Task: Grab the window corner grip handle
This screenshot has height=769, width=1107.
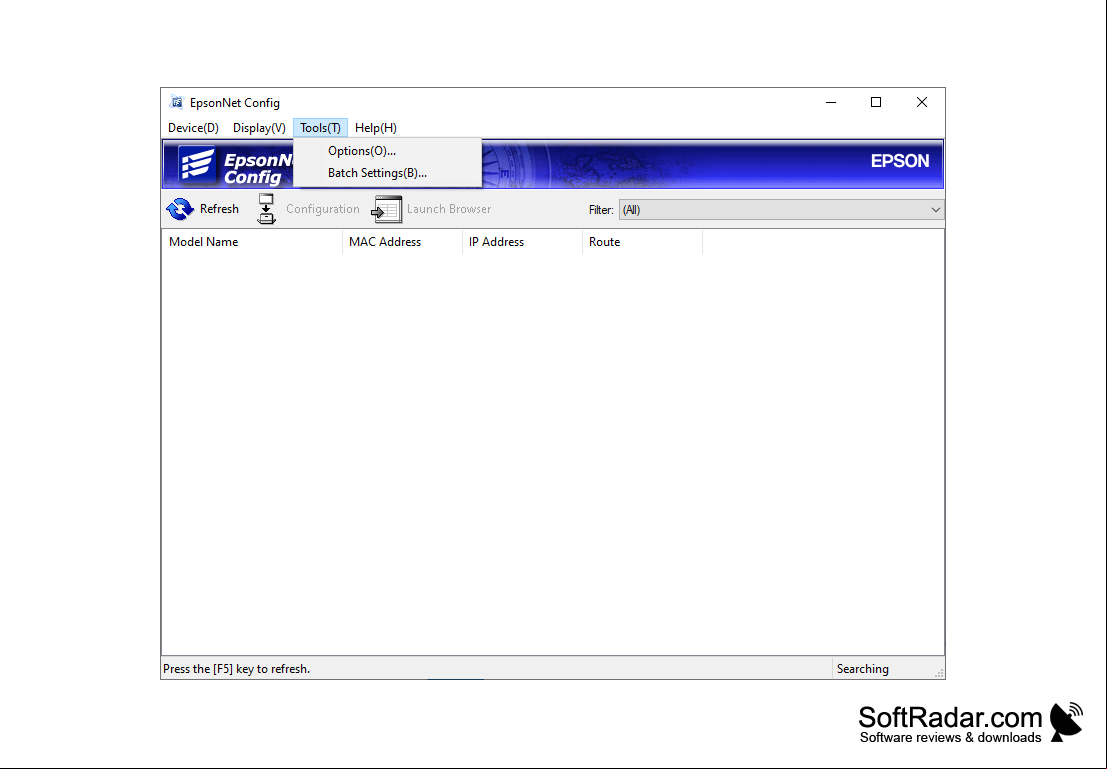Action: tap(939, 674)
